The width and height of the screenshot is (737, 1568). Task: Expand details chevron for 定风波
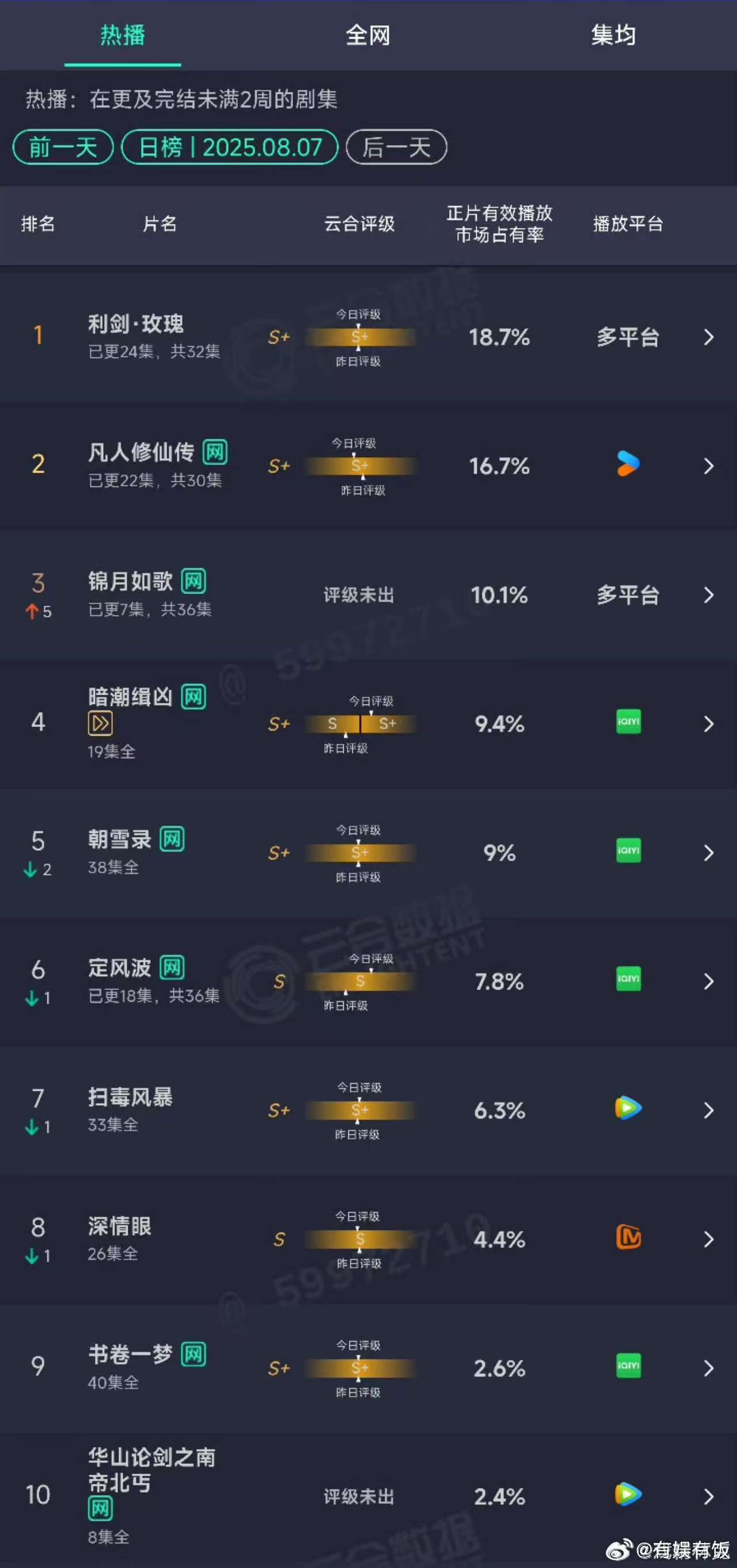point(708,981)
